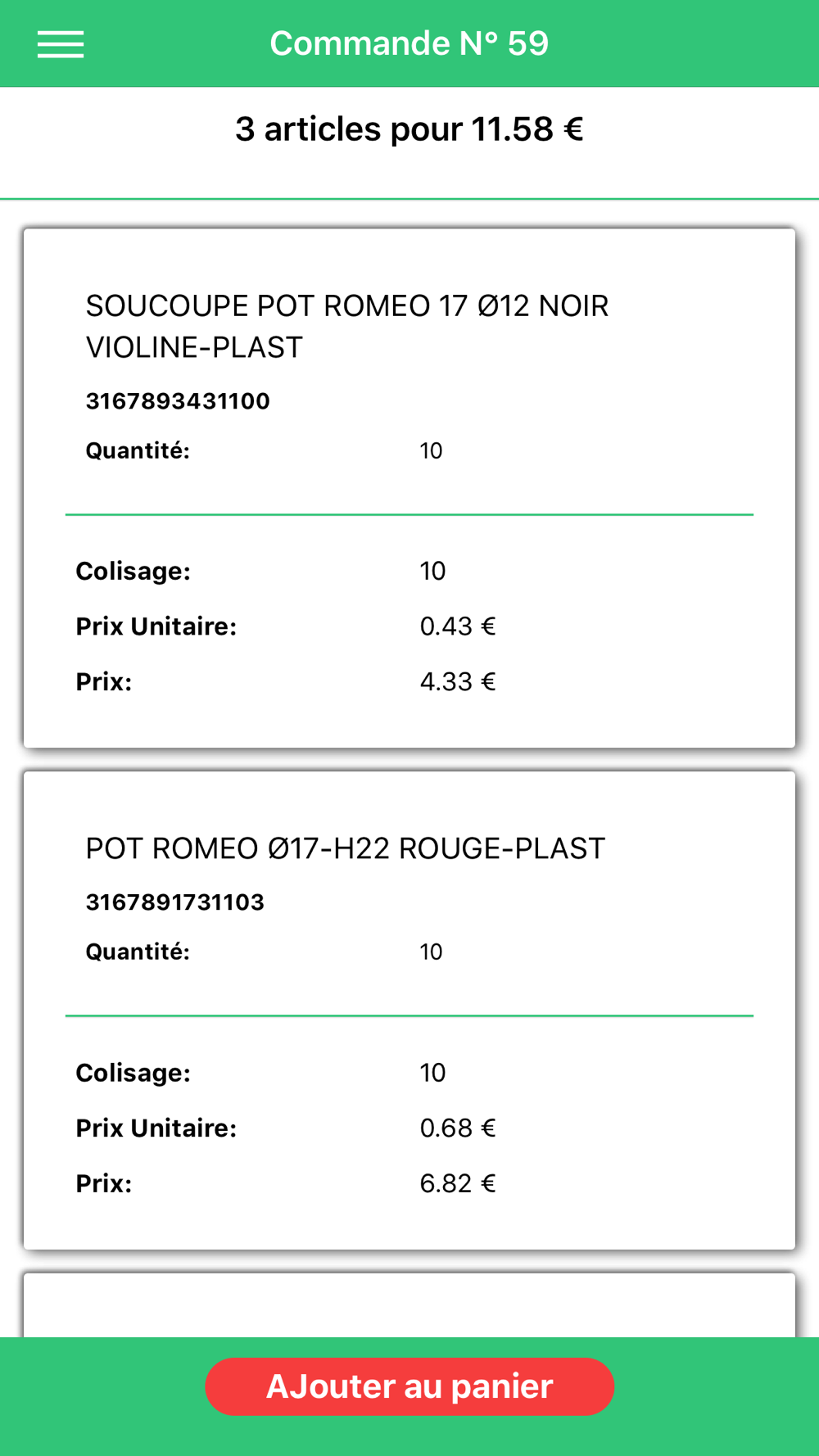The width and height of the screenshot is (819, 1456).
Task: Tap the 6.82 € price value
Action: point(458,1183)
